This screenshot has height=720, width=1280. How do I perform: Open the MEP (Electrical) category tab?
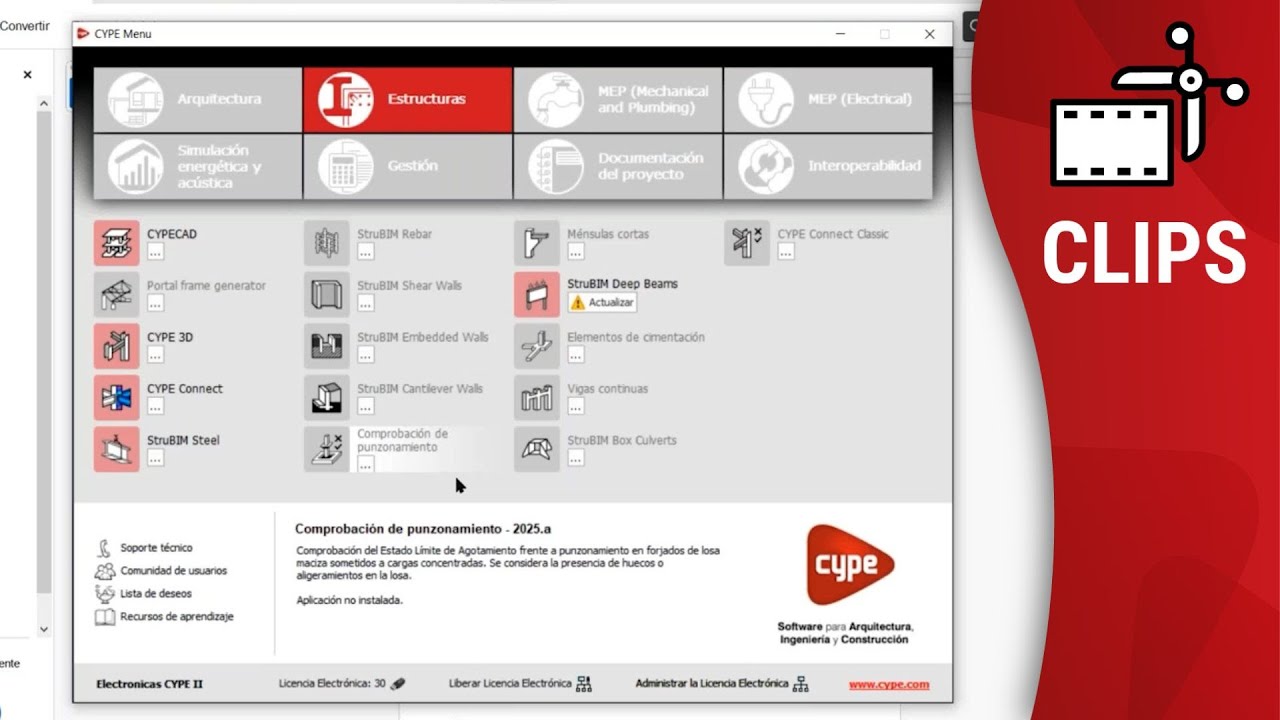(x=828, y=100)
